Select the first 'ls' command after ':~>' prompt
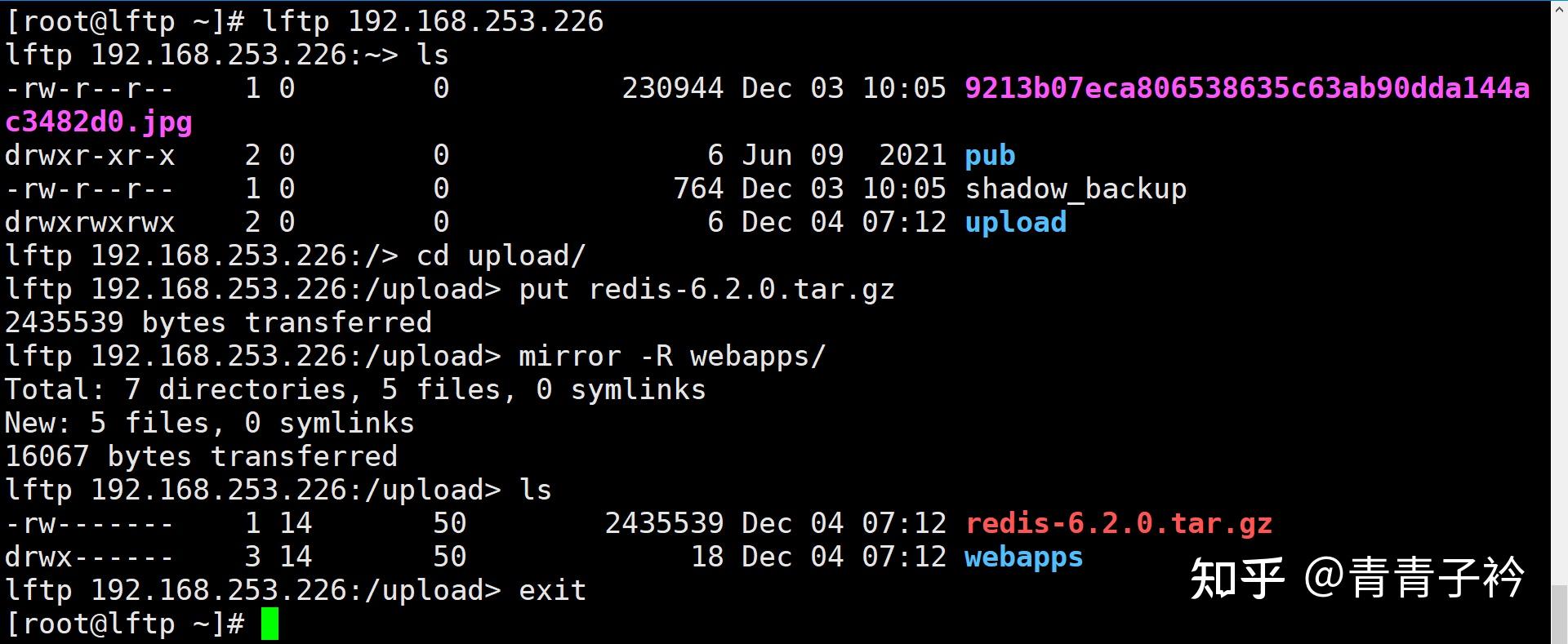The image size is (1568, 644). [x=433, y=55]
